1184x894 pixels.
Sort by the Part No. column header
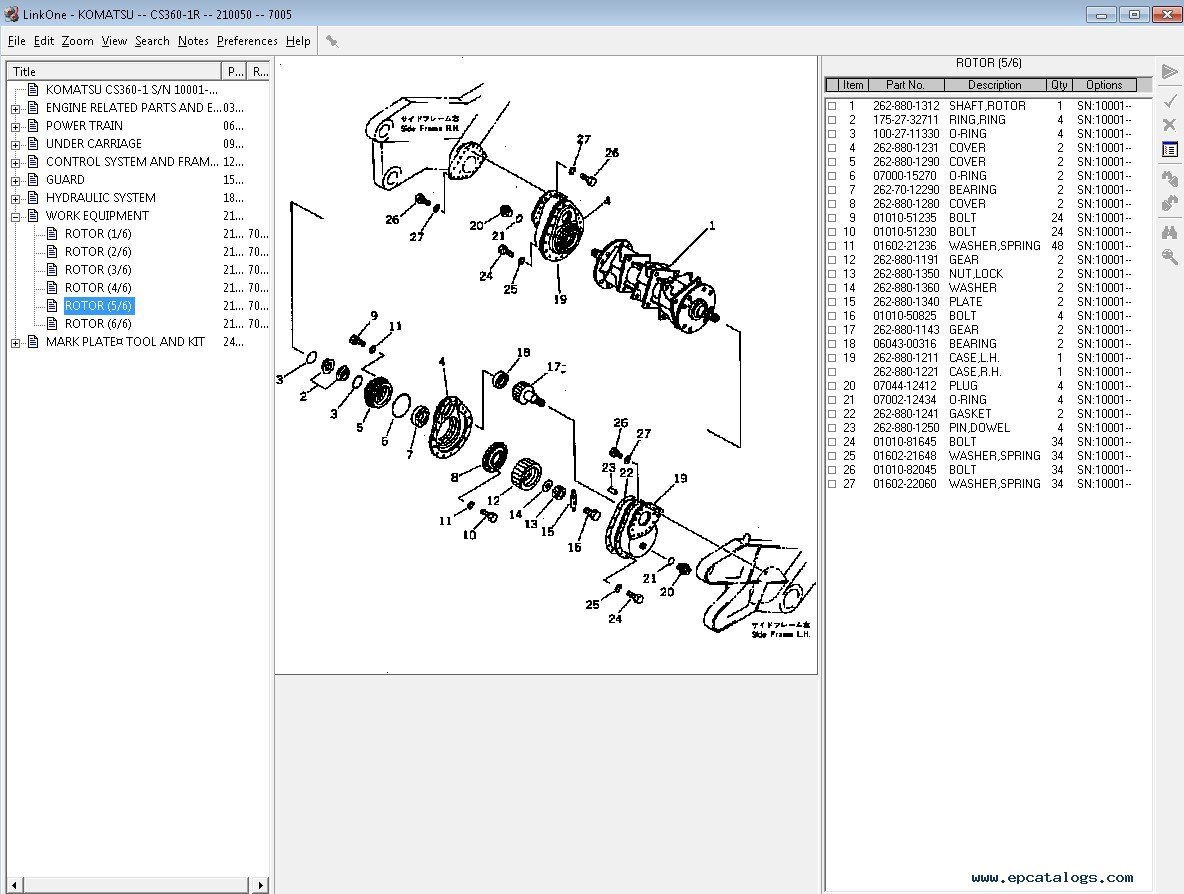coord(905,85)
